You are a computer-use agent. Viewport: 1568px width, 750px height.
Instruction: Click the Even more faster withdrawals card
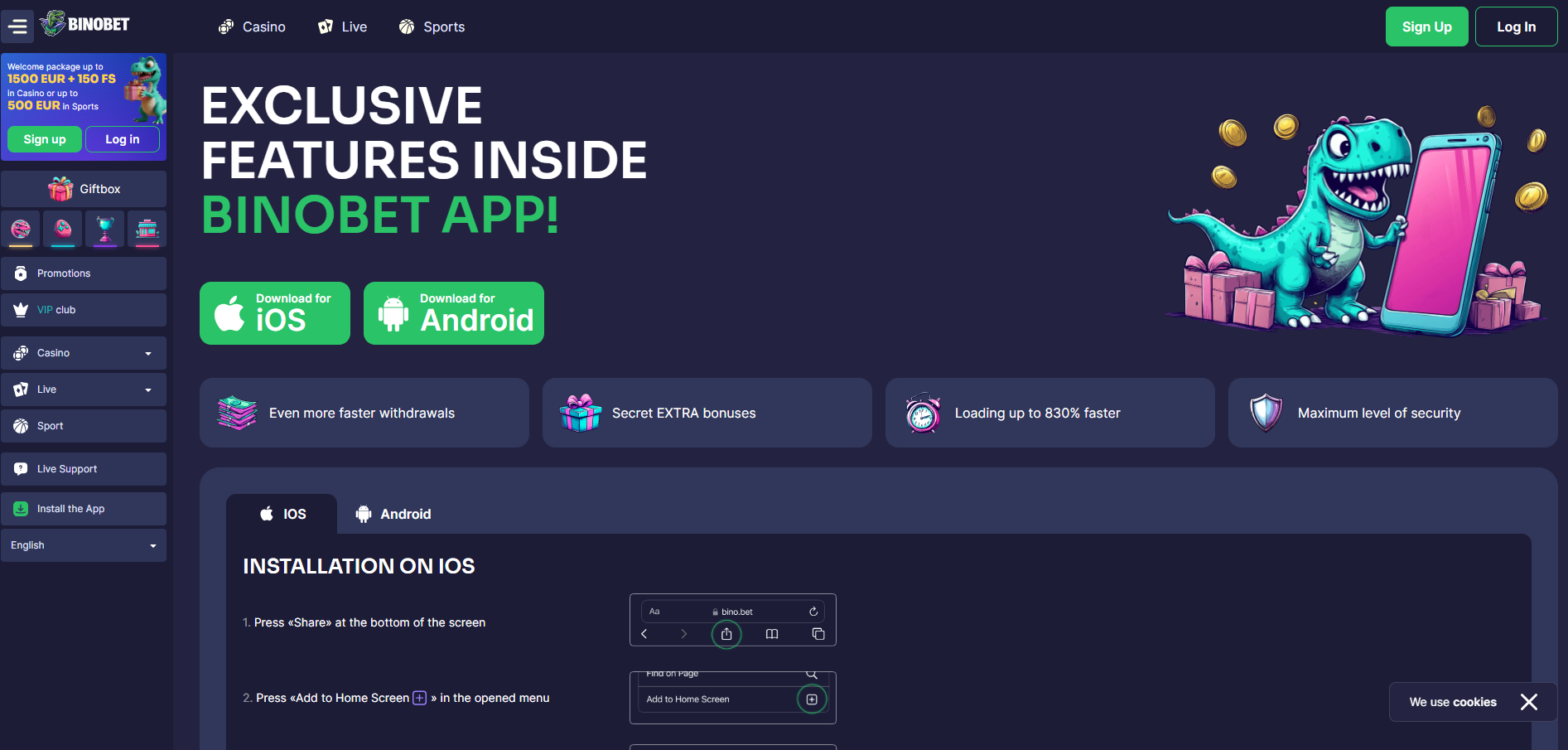click(364, 413)
